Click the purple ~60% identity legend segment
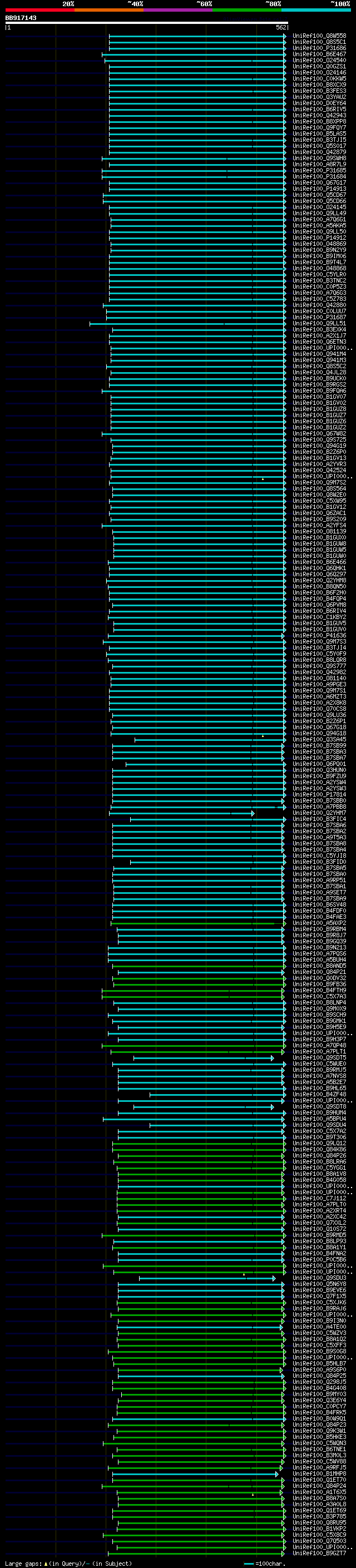 pos(179,10)
